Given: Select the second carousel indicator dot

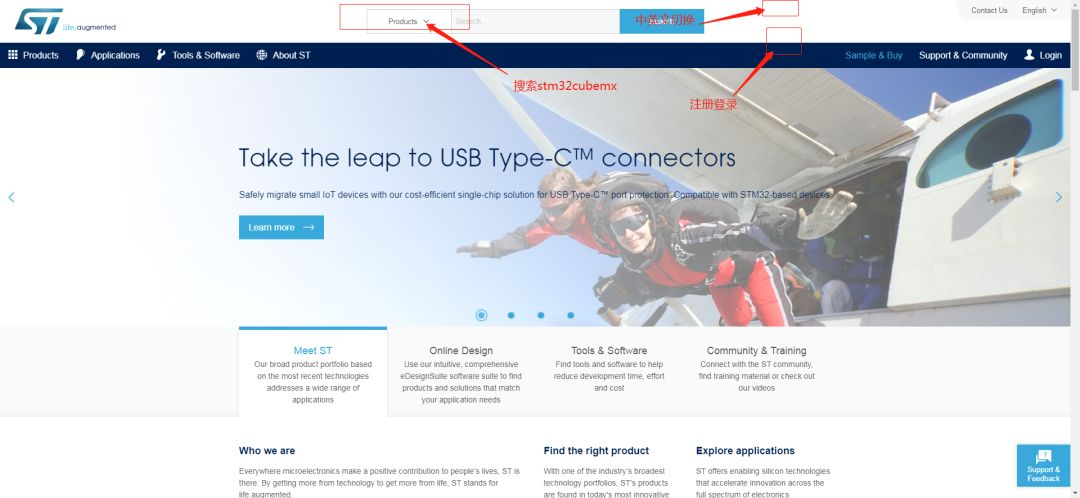Looking at the screenshot, I should (511, 315).
